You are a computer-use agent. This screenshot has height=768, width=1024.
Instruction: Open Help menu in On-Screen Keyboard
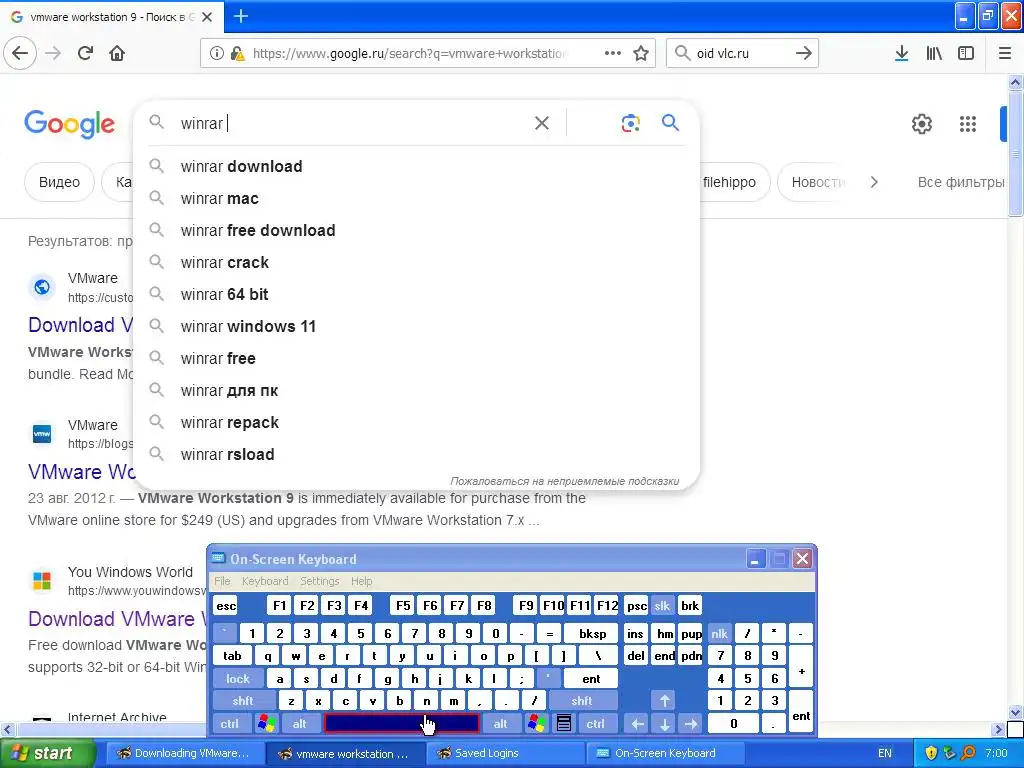[x=361, y=581]
